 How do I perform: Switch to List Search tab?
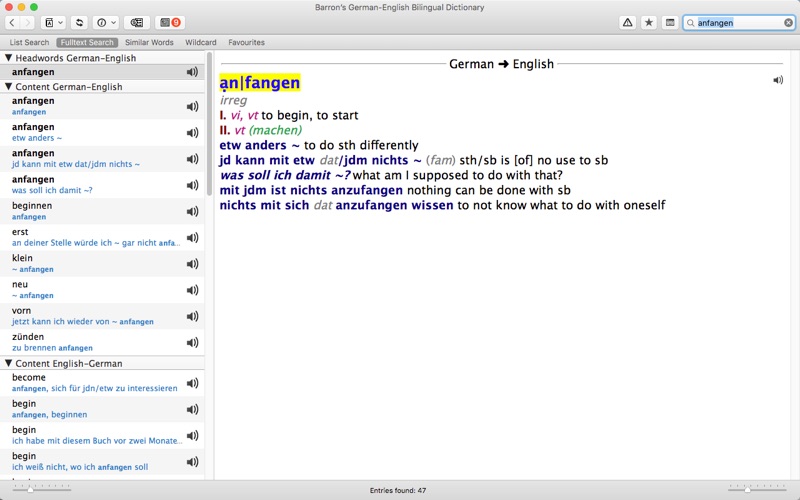(x=29, y=42)
